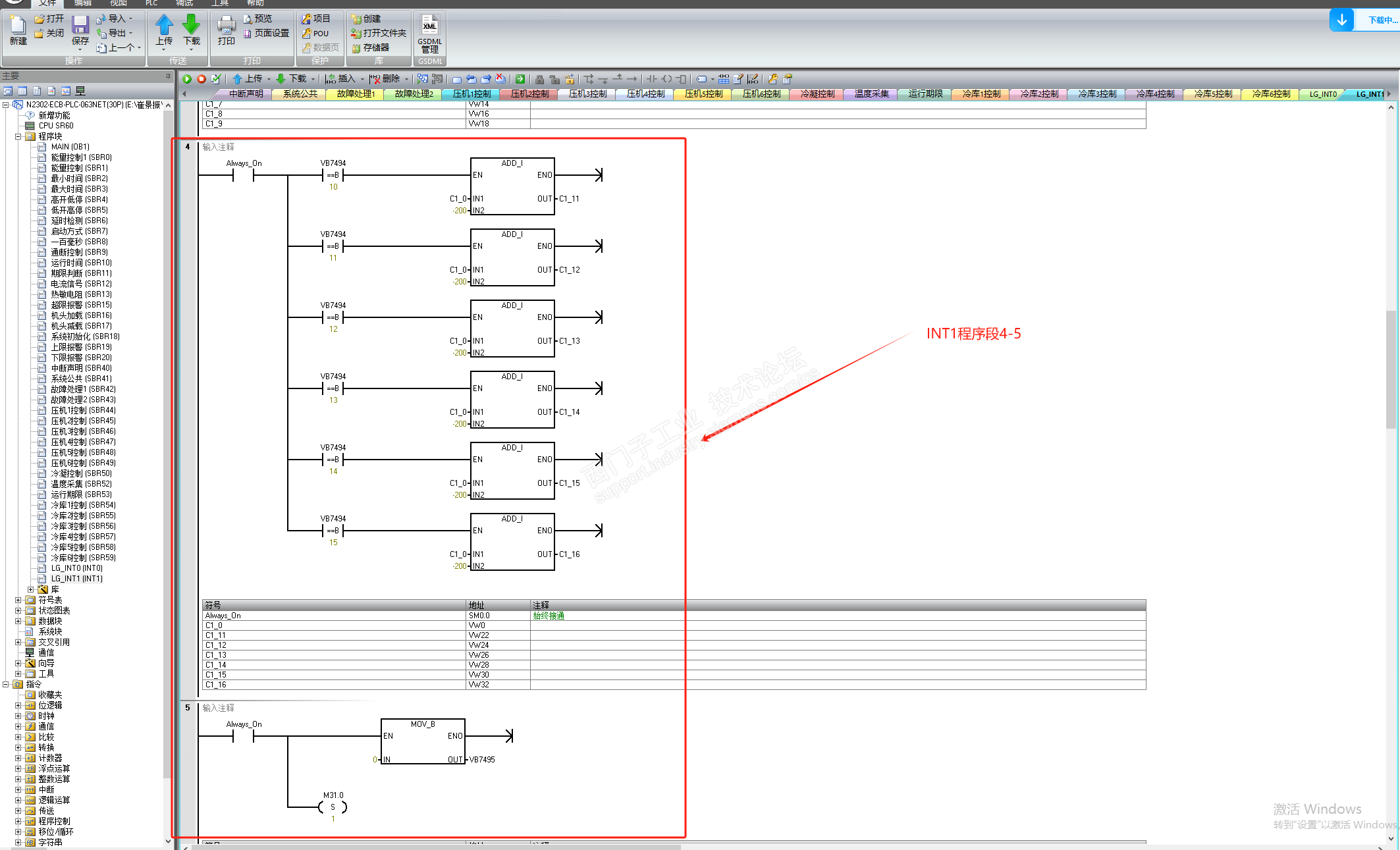Viewport: 1400px width, 850px height.
Task: Click the blue download status arrow button
Action: 1341,20
